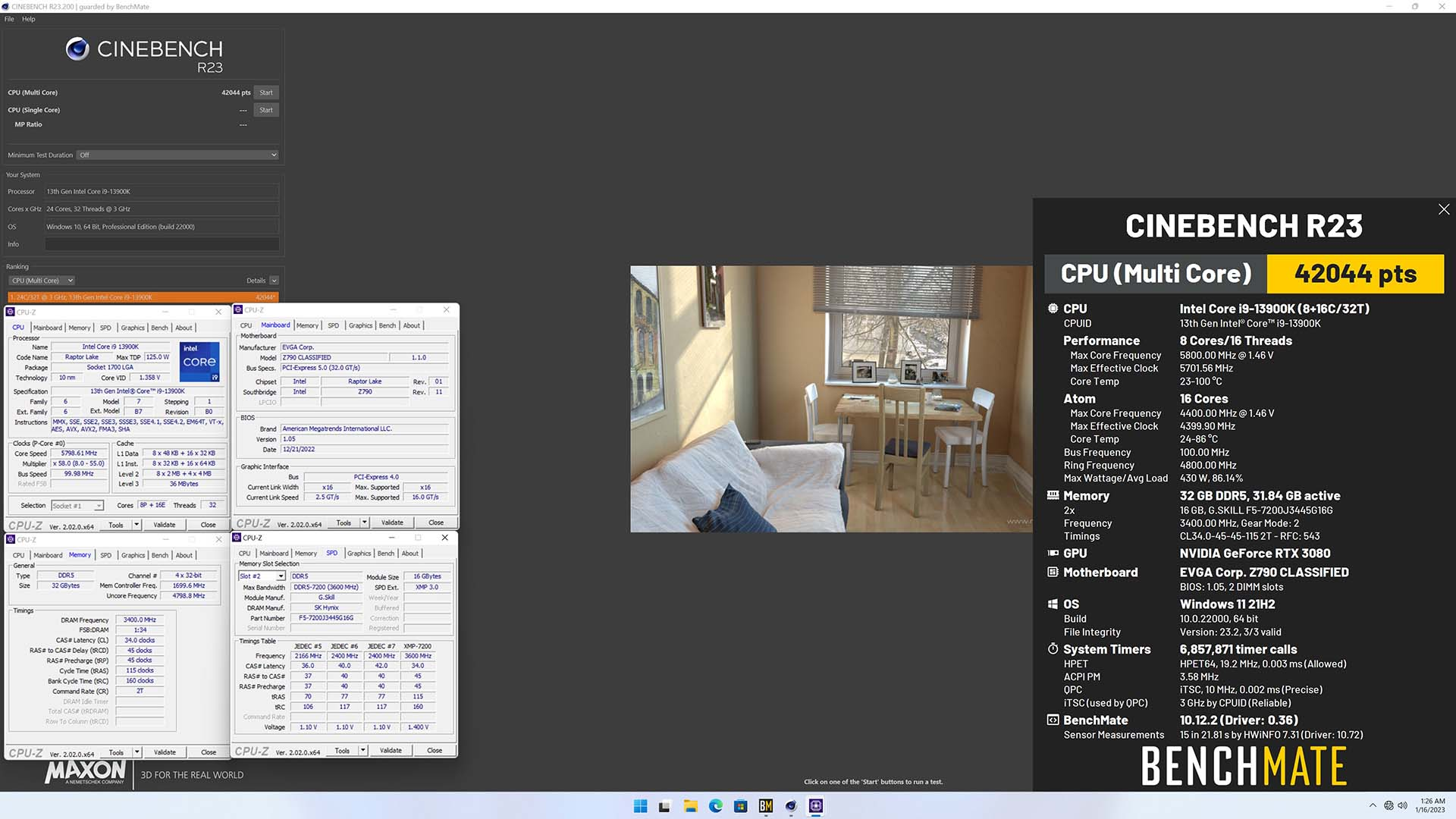Click the Cinebench sphere logo icon
The width and height of the screenshot is (1456, 819).
[77, 49]
